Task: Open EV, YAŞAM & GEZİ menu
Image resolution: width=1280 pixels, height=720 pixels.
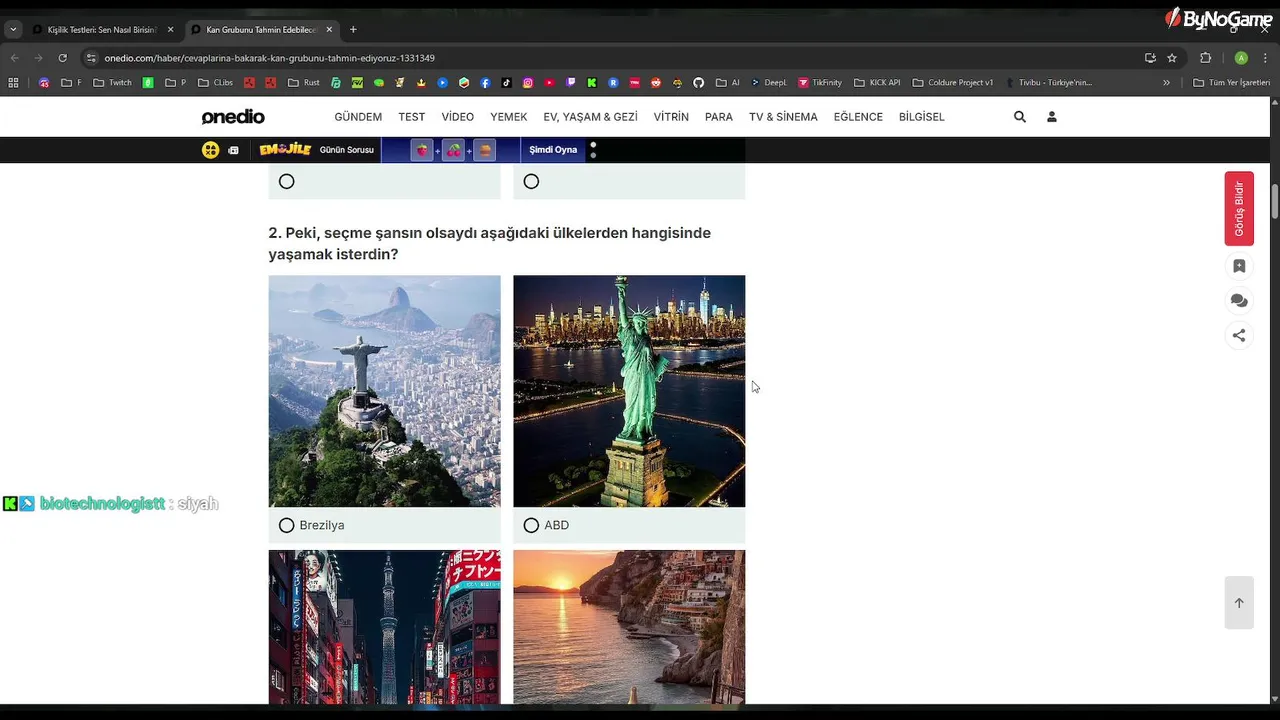Action: (x=591, y=117)
